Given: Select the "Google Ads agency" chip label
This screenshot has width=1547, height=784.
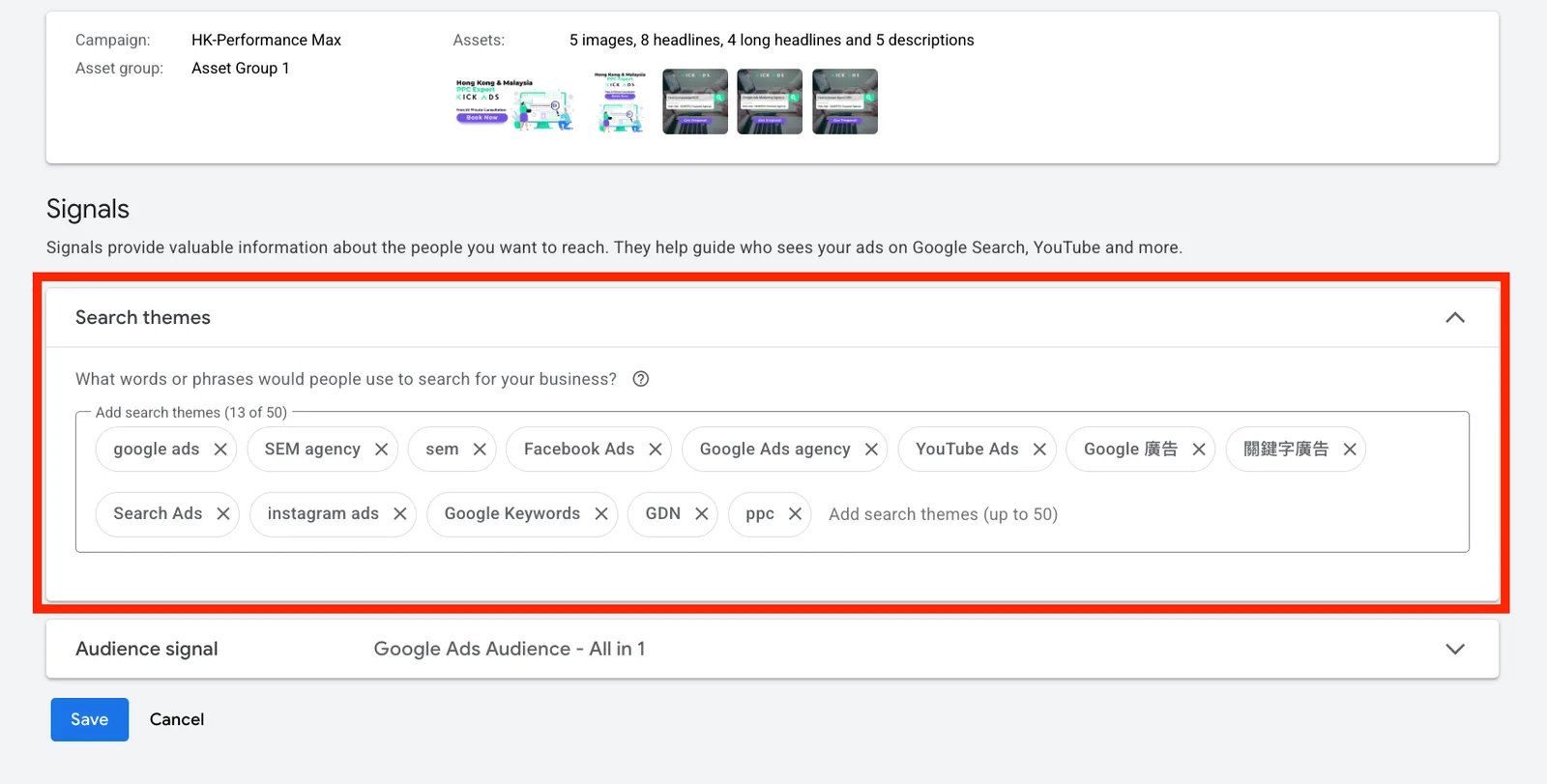Looking at the screenshot, I should point(775,450).
